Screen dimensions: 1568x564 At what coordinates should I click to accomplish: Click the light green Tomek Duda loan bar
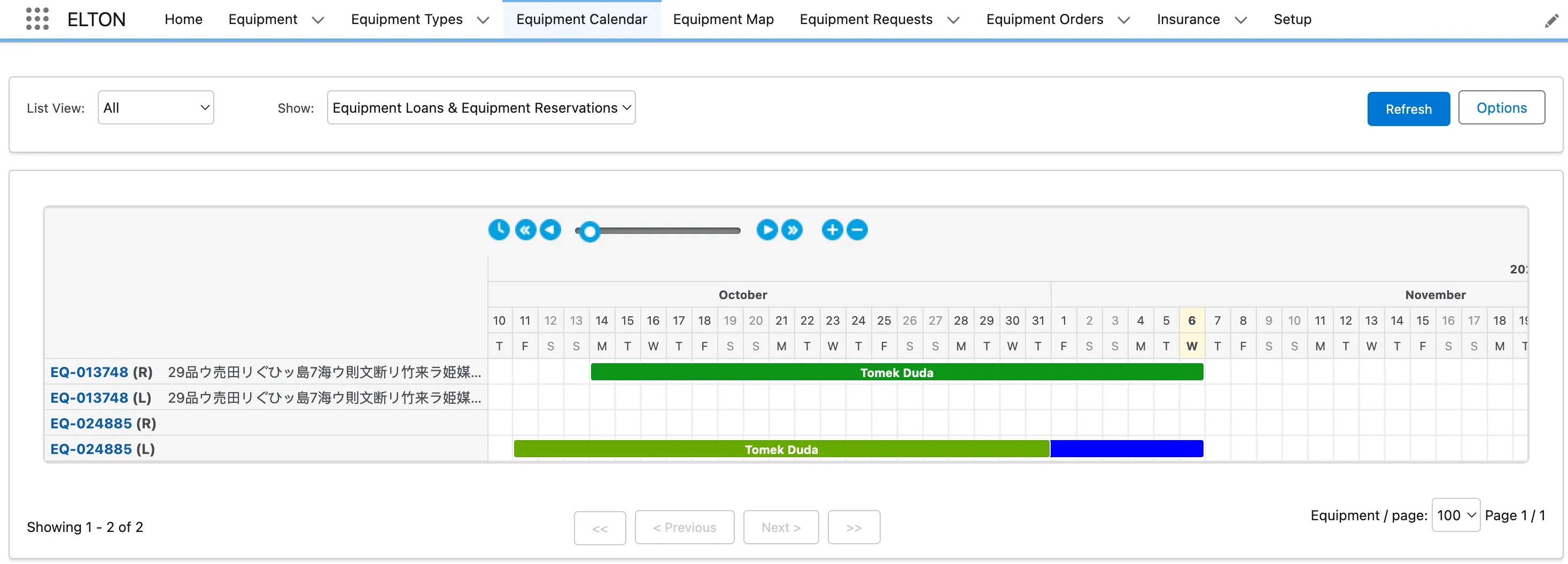click(781, 449)
